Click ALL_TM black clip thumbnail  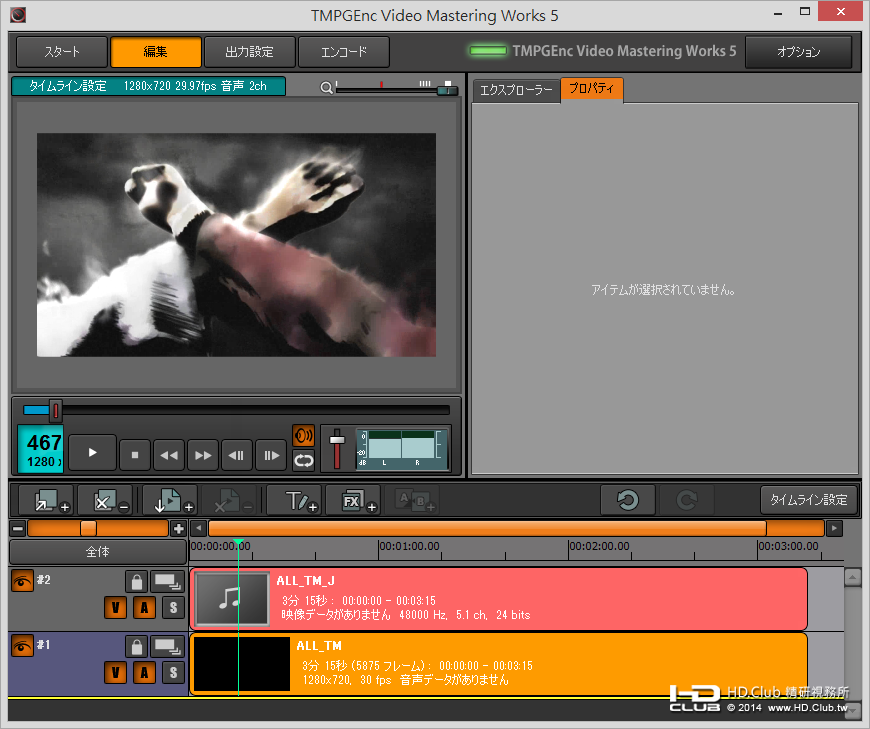click(241, 664)
